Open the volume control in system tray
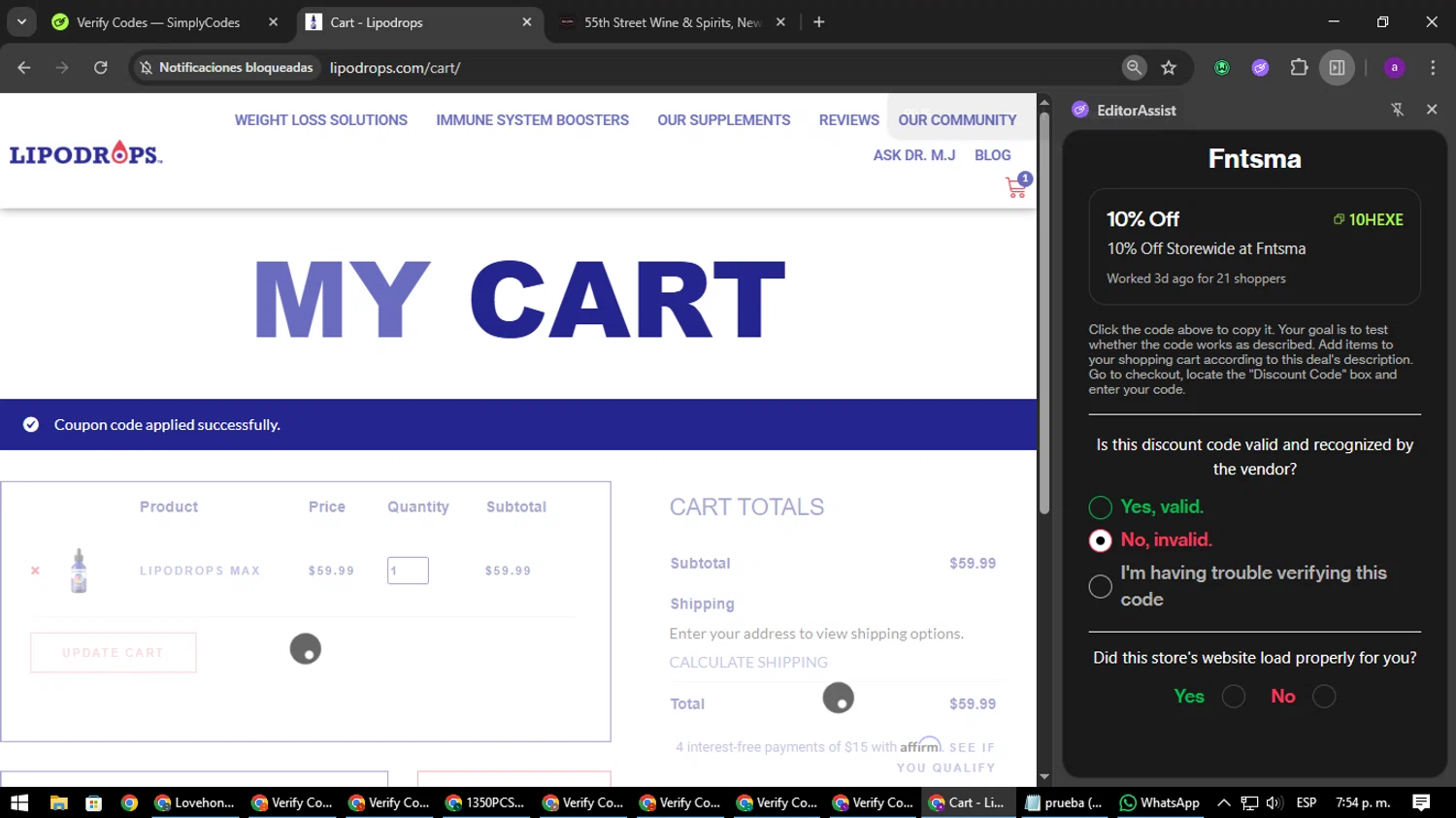1456x818 pixels. pyautogui.click(x=1274, y=802)
